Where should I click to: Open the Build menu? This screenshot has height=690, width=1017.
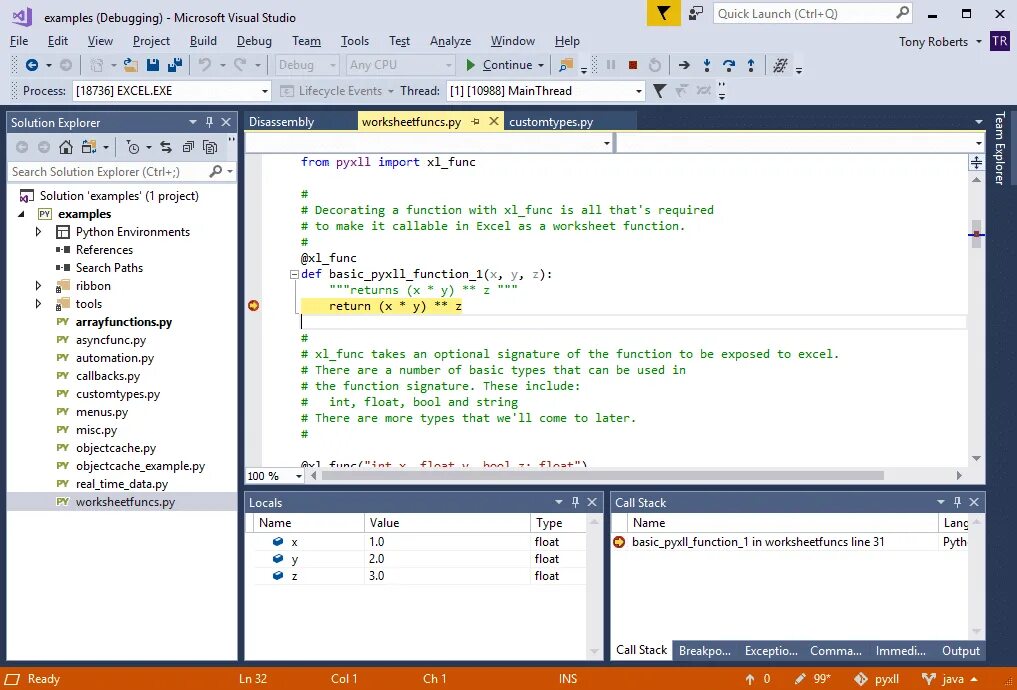coord(203,41)
